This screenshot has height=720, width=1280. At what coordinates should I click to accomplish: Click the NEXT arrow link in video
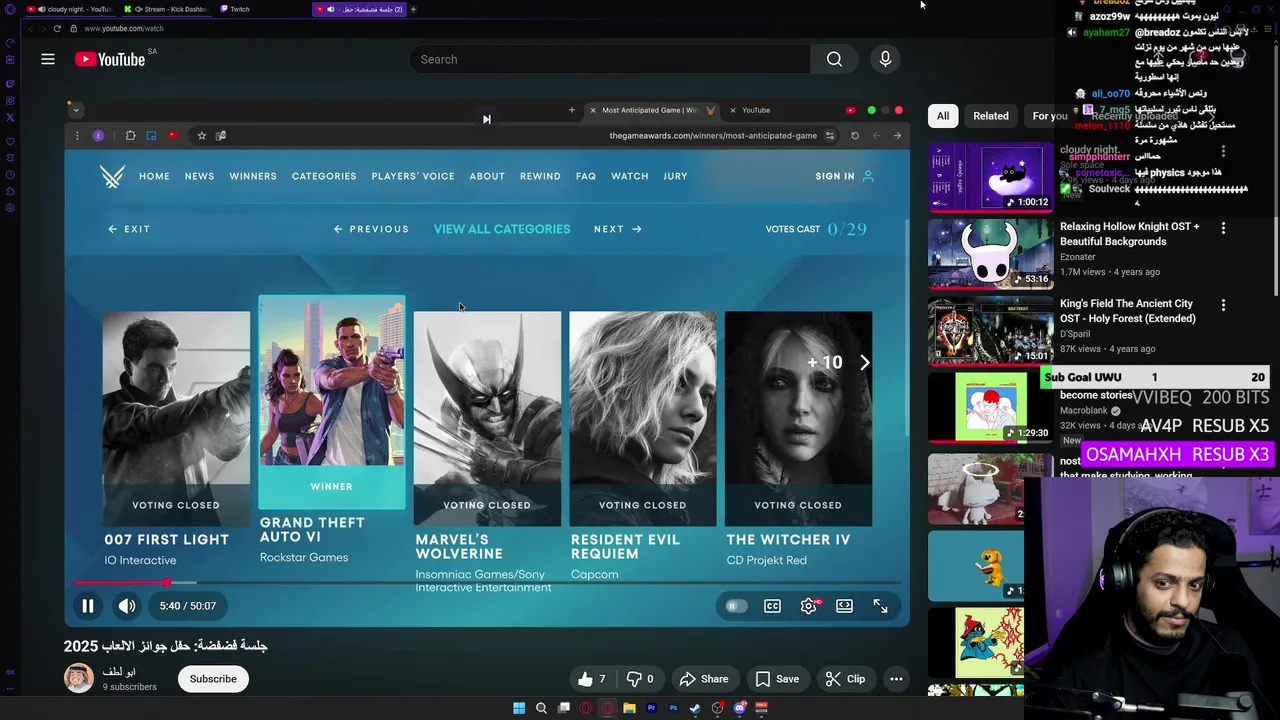617,229
